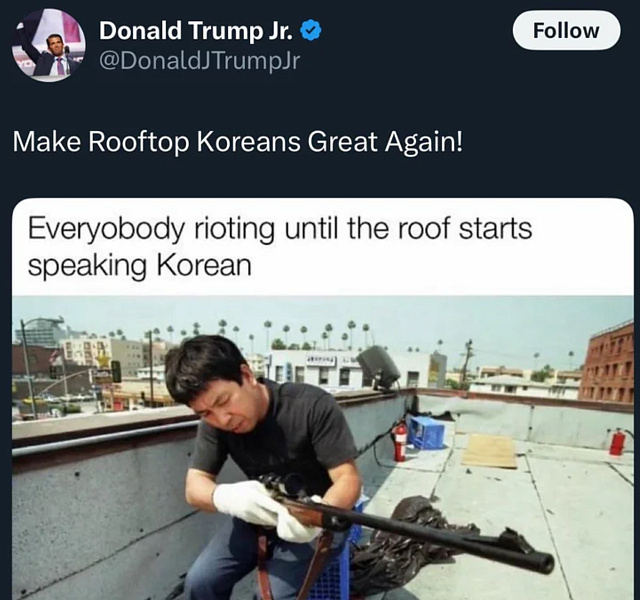Click the rifle scope in photo
This screenshot has width=640, height=600.
click(x=286, y=484)
